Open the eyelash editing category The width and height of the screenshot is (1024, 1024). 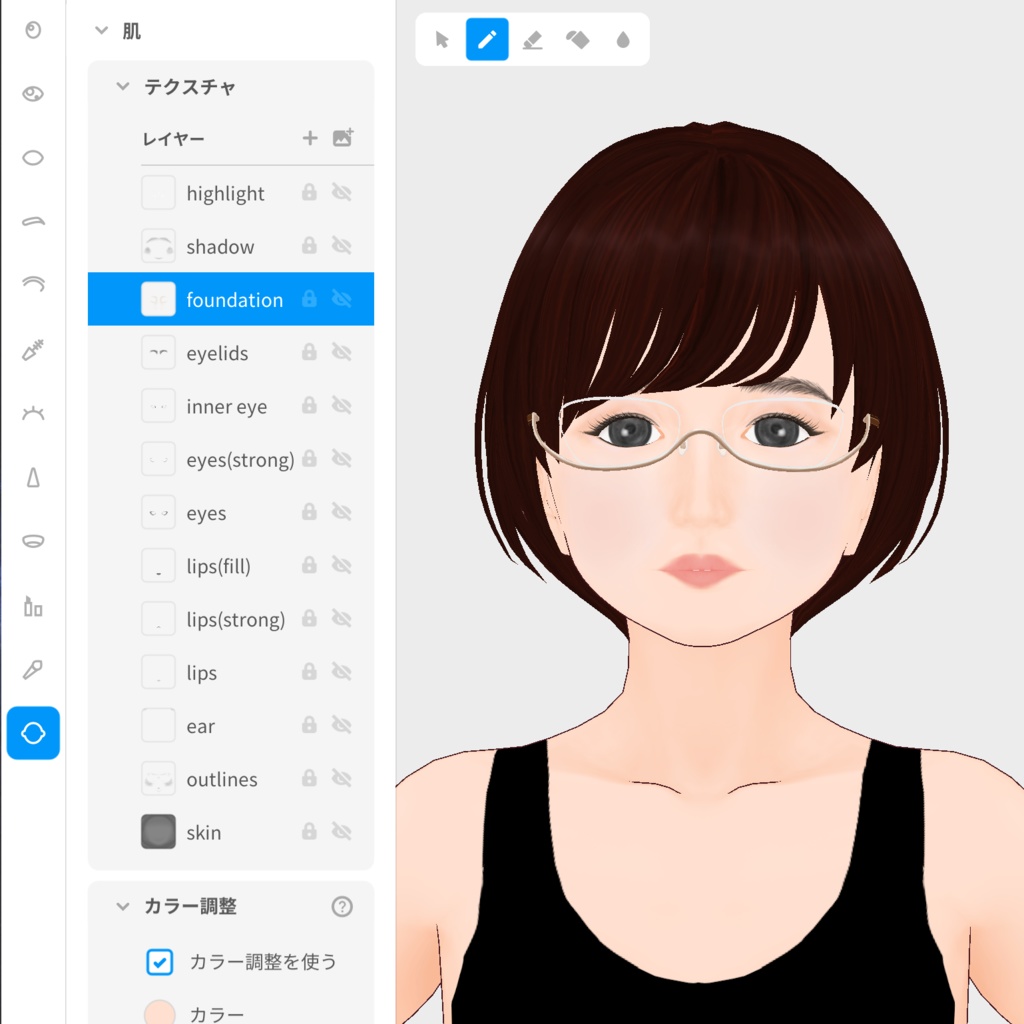tap(33, 412)
